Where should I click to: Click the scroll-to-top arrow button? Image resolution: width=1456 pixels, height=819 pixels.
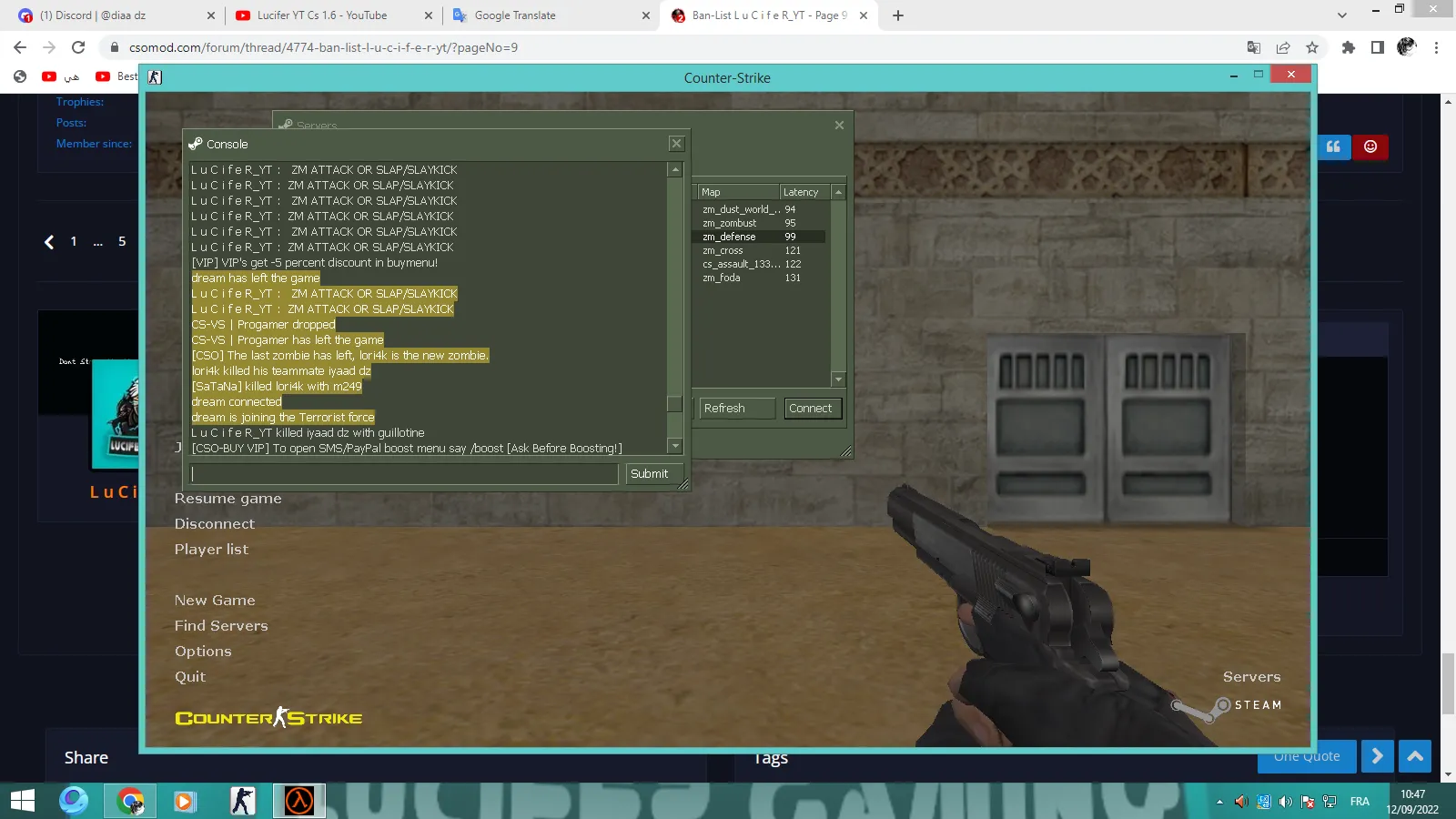click(x=1415, y=756)
